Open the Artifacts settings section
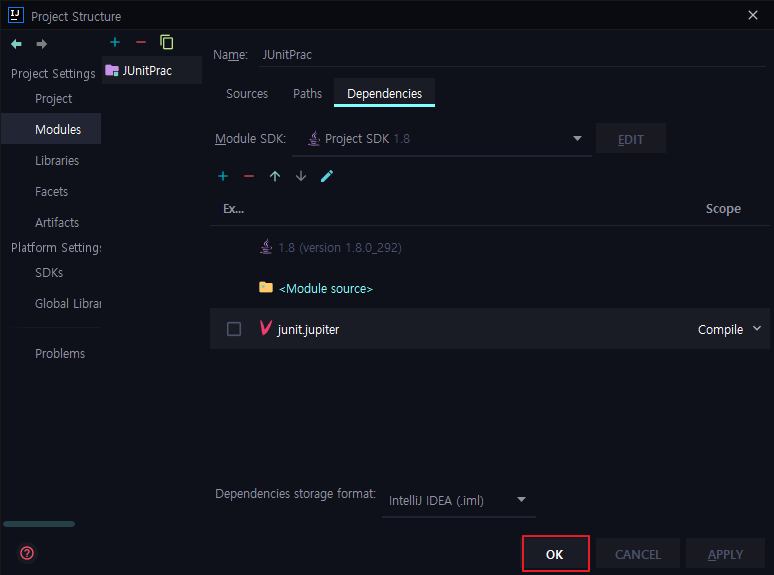The width and height of the screenshot is (774, 575). pyautogui.click(x=57, y=223)
